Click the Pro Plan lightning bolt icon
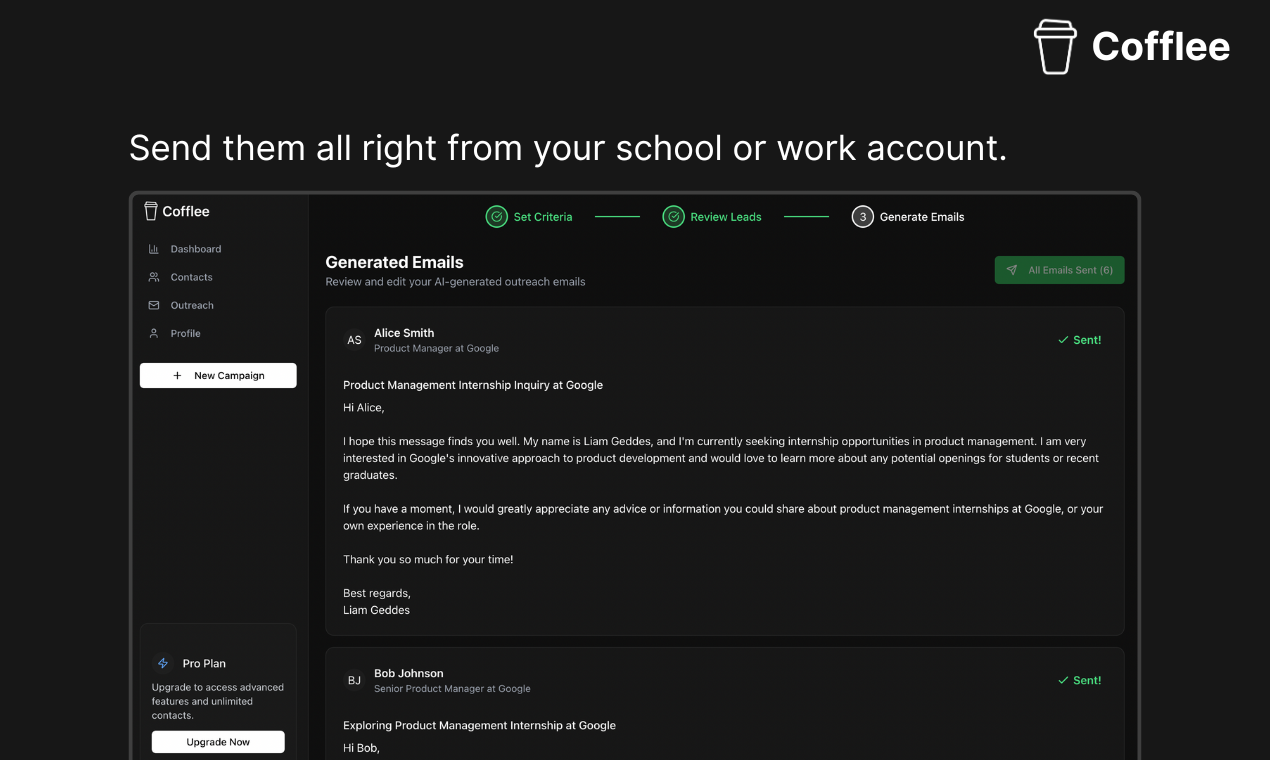The width and height of the screenshot is (1270, 760). [163, 663]
